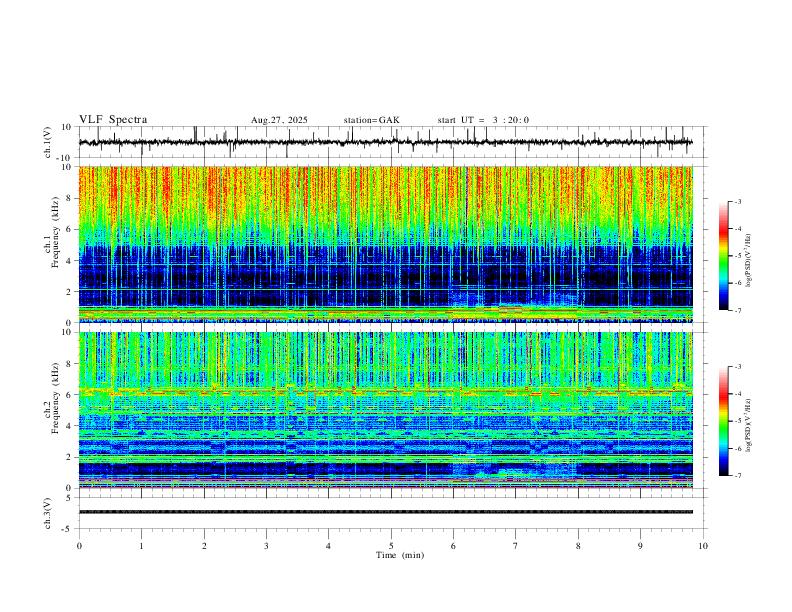Screen dimensions: 792x612
Task: Click the "start UT = 3 : 20: 0" label
Action: (483, 120)
